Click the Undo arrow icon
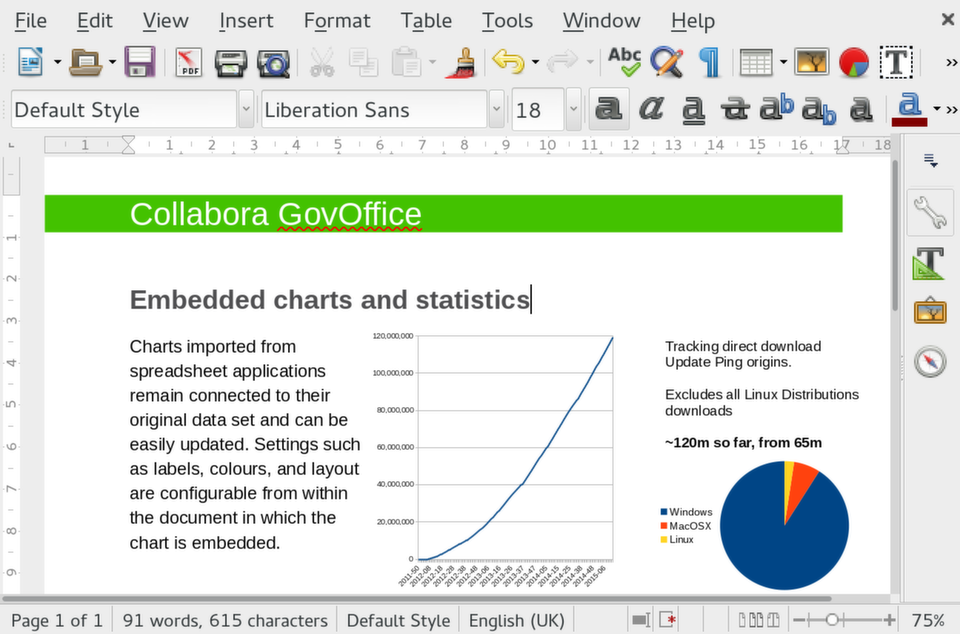This screenshot has height=634, width=960. point(508,62)
